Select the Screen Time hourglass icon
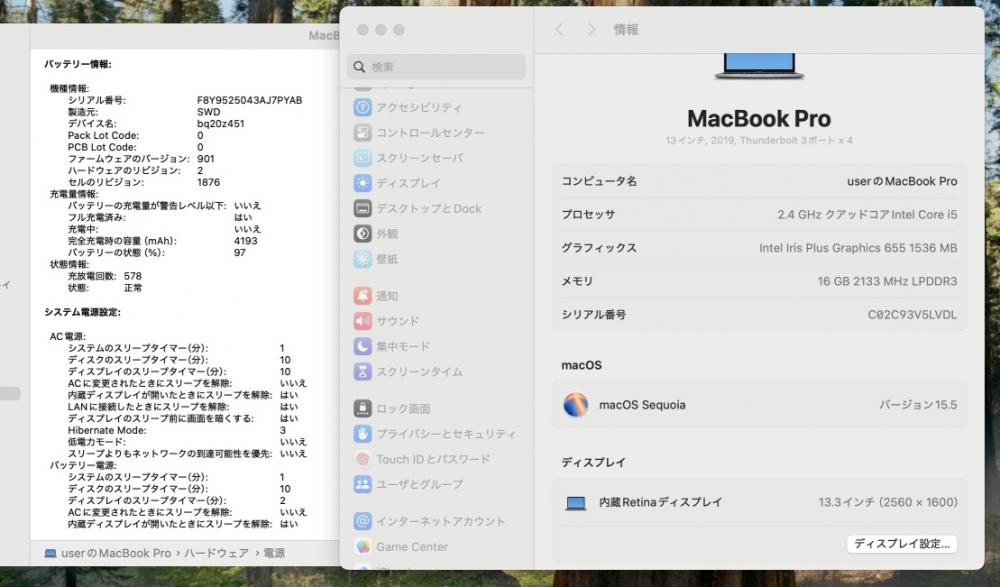 (x=362, y=371)
